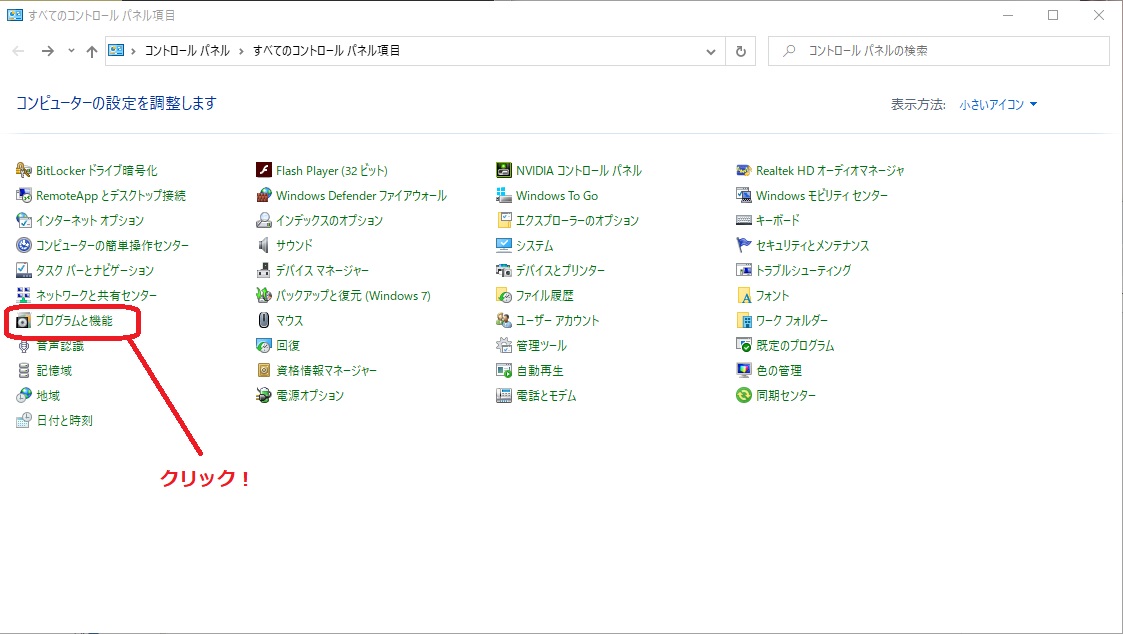Screen dimensions: 1123x634
Task: Open ネットワークと共有センター icon
Action: 24,295
